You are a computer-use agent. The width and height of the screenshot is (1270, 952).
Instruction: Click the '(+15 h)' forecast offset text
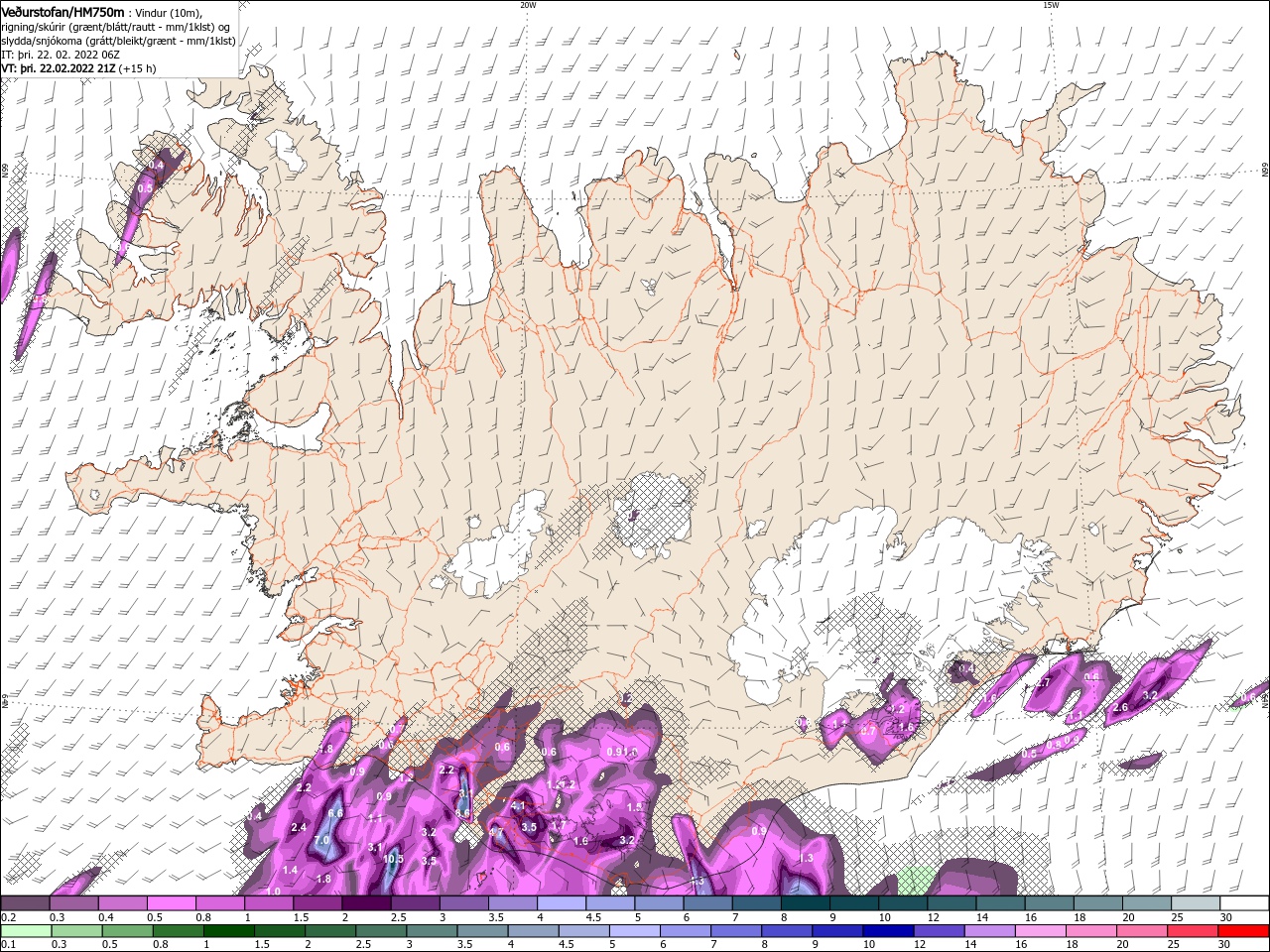tap(138, 68)
